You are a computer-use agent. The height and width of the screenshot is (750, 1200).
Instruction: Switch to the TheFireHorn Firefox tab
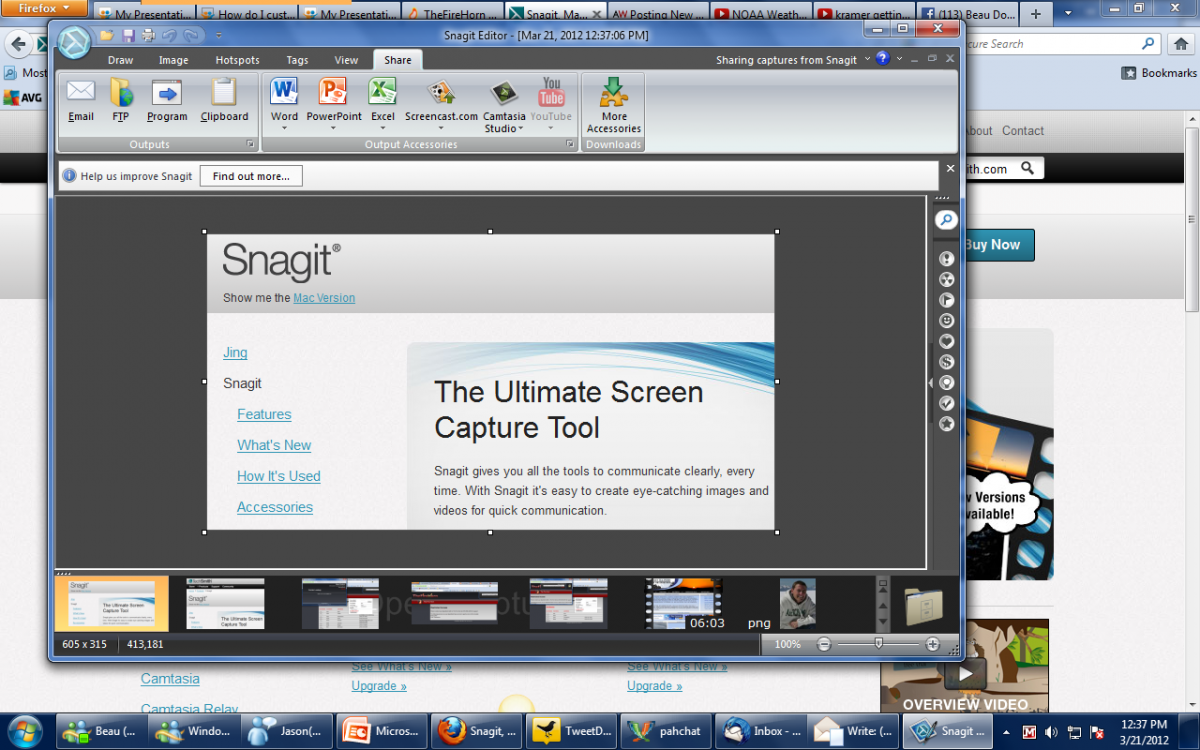(x=452, y=15)
